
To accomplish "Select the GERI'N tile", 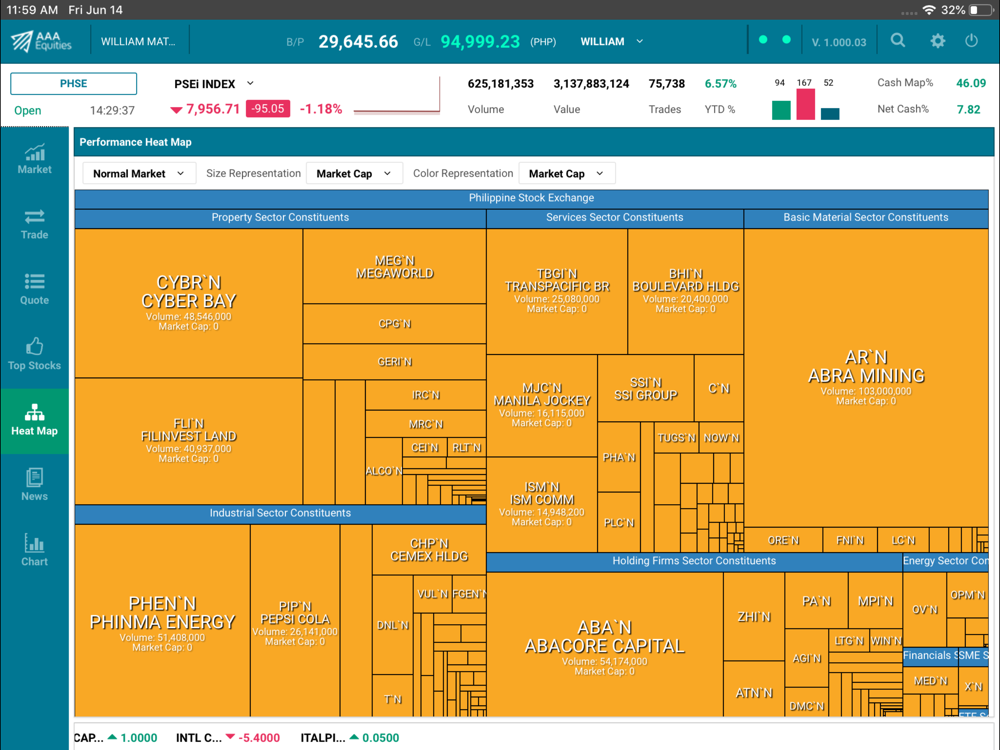I will 394,362.
